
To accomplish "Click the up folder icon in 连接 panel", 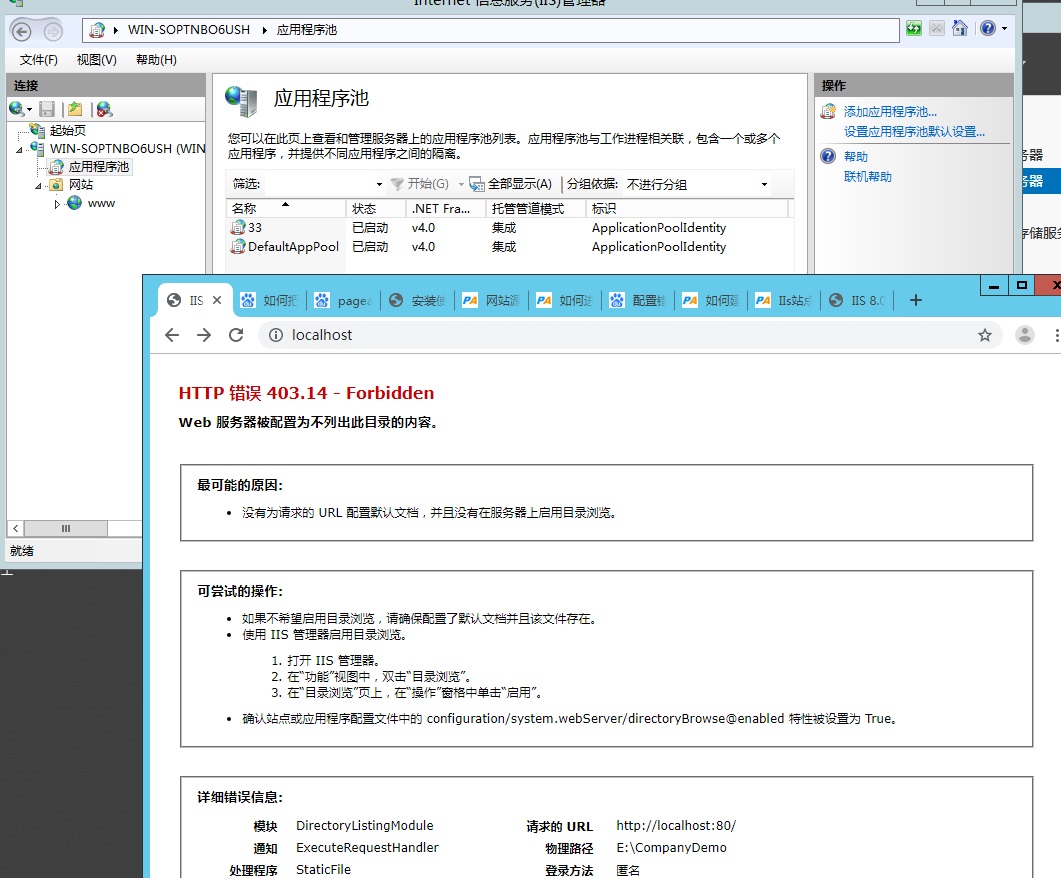I will [x=75, y=109].
